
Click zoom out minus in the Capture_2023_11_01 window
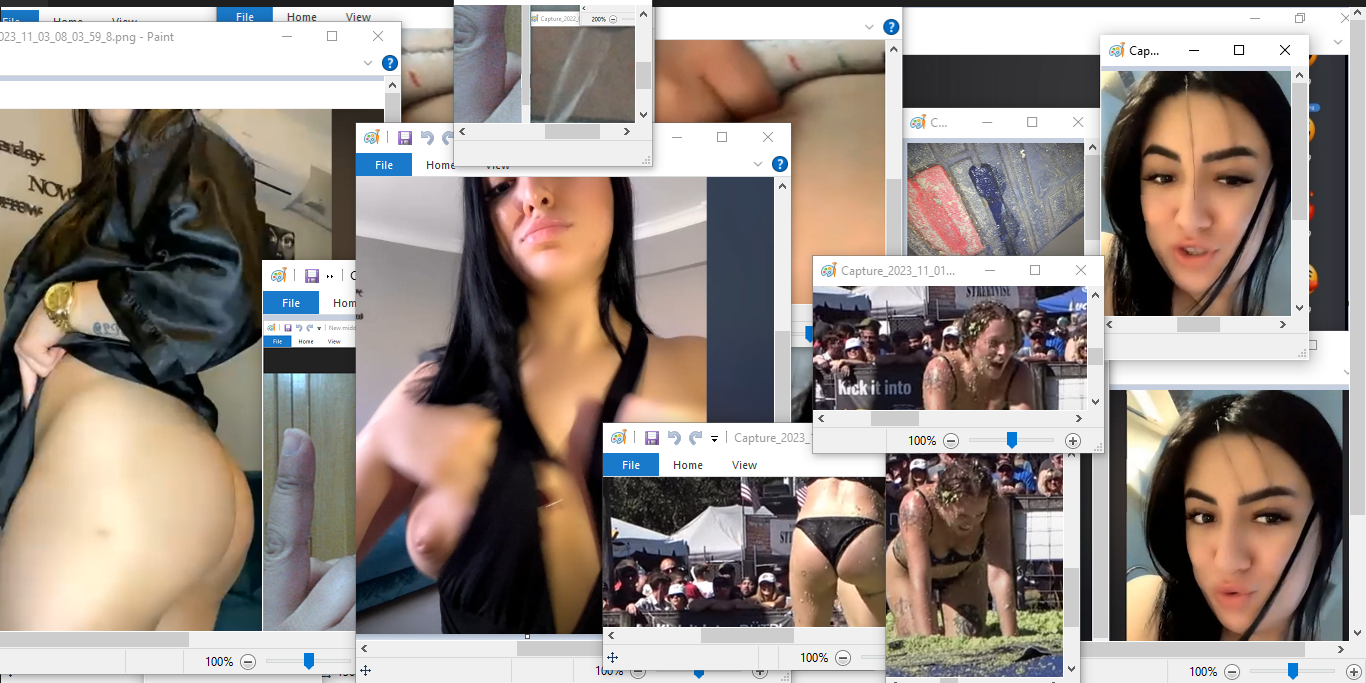point(951,441)
